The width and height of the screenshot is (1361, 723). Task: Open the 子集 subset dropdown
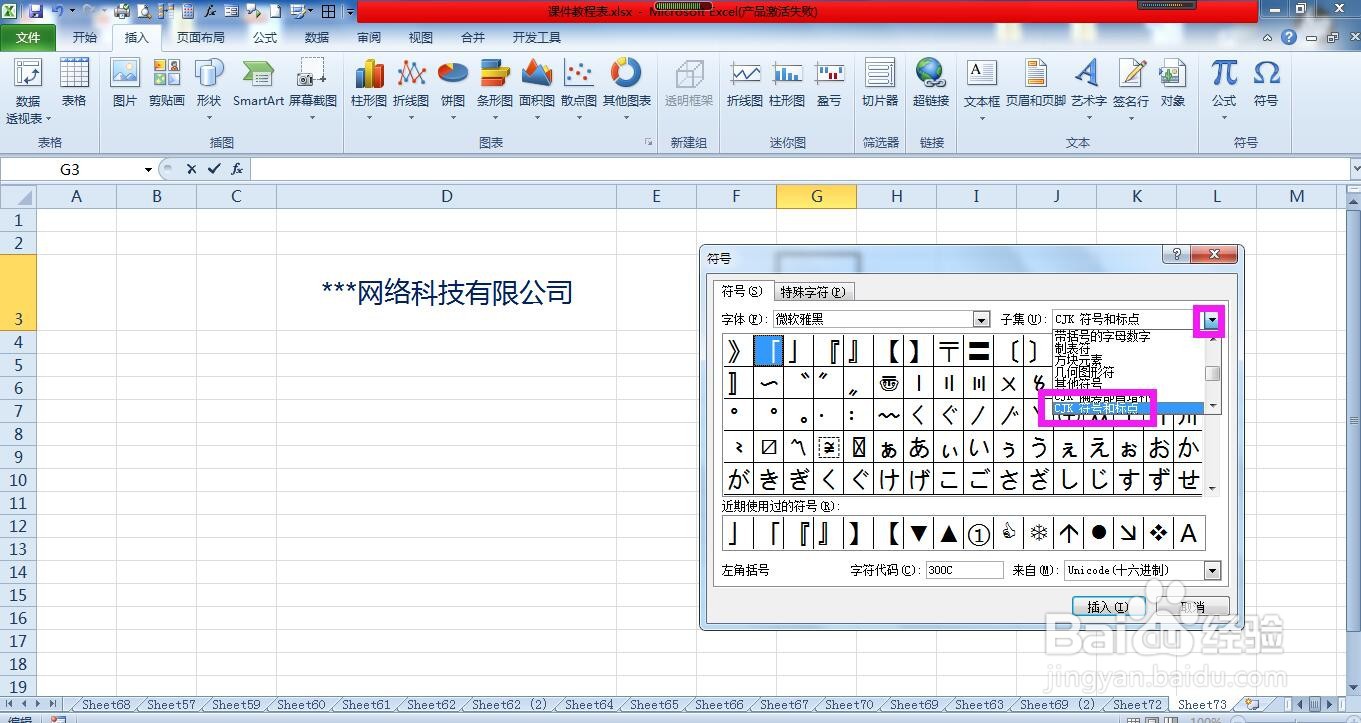1211,319
